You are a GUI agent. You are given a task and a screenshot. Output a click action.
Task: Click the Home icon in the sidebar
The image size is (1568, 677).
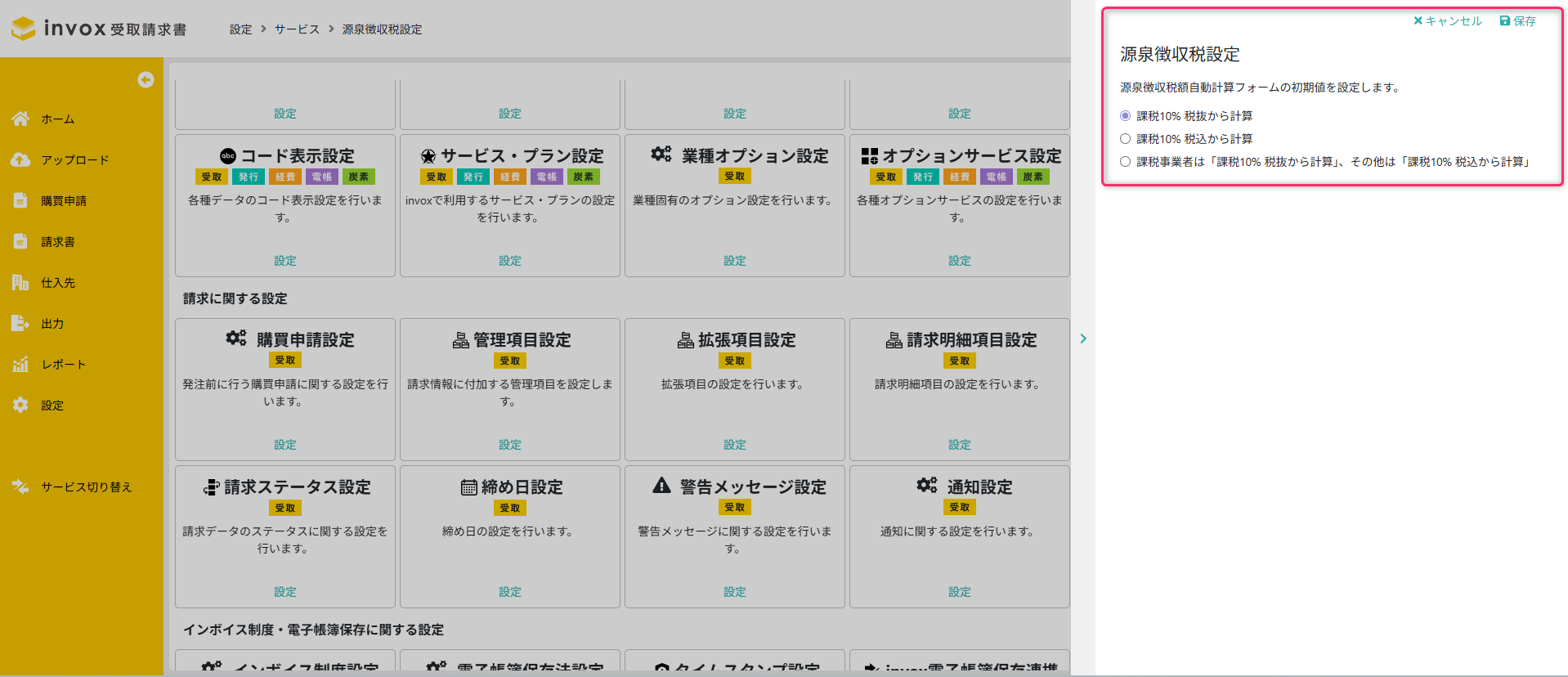(x=20, y=119)
